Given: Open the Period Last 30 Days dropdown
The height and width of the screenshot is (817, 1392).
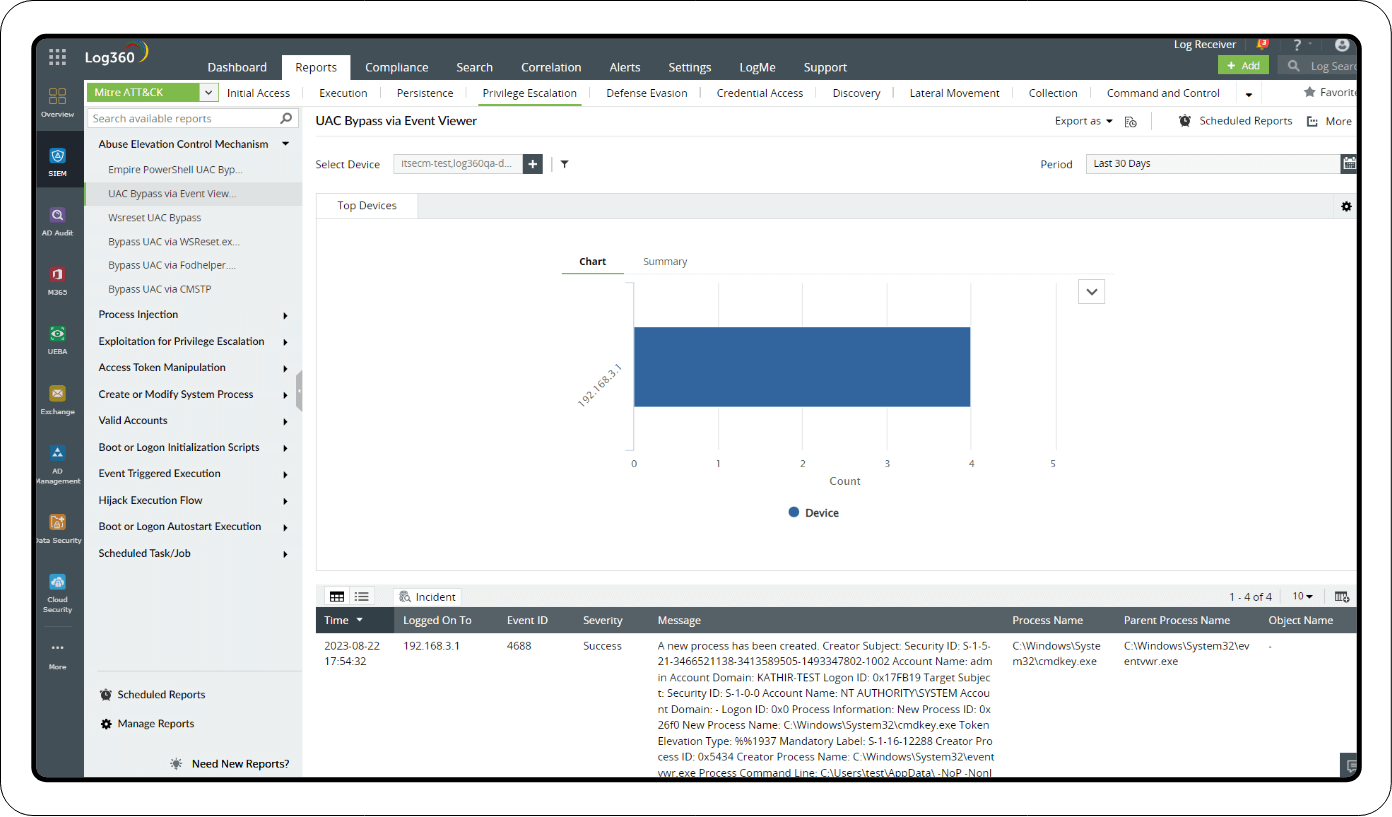Looking at the screenshot, I should coord(1213,164).
